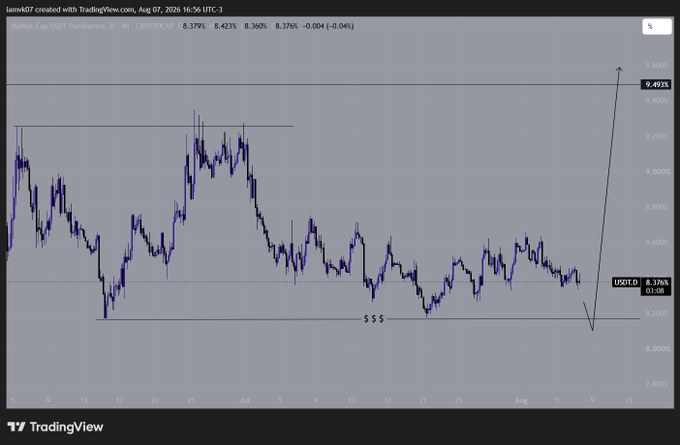This screenshot has width=680, height=445.
Task: Click the 8.000% price axis tick
Action: coord(657,349)
